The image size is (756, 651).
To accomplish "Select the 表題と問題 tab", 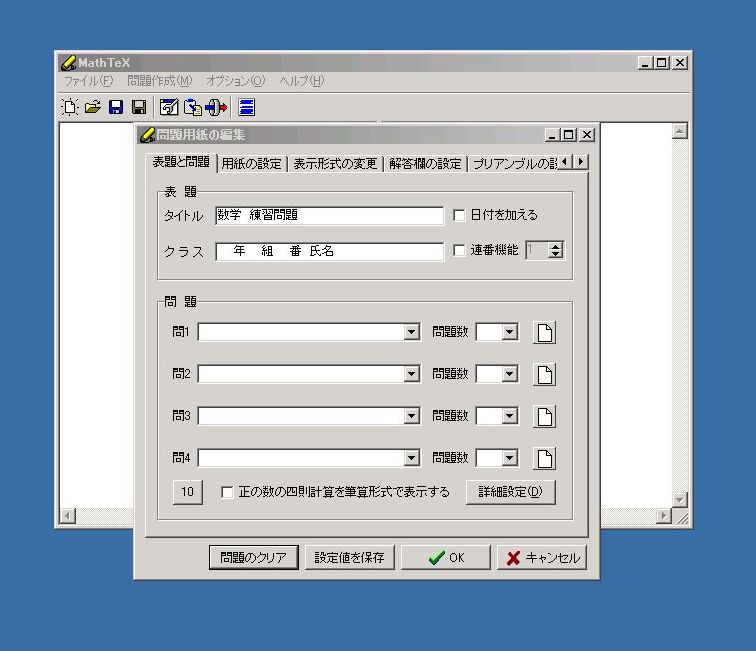I will (181, 162).
